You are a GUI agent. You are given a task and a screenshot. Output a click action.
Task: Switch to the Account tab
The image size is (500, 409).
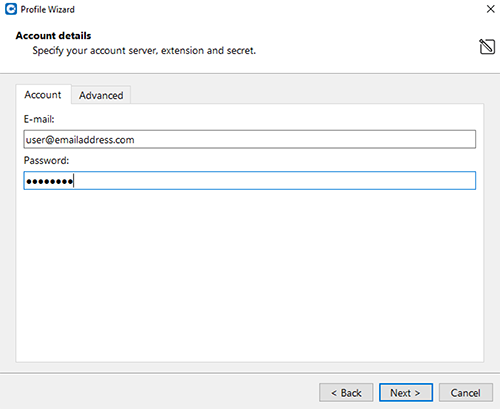[43, 95]
